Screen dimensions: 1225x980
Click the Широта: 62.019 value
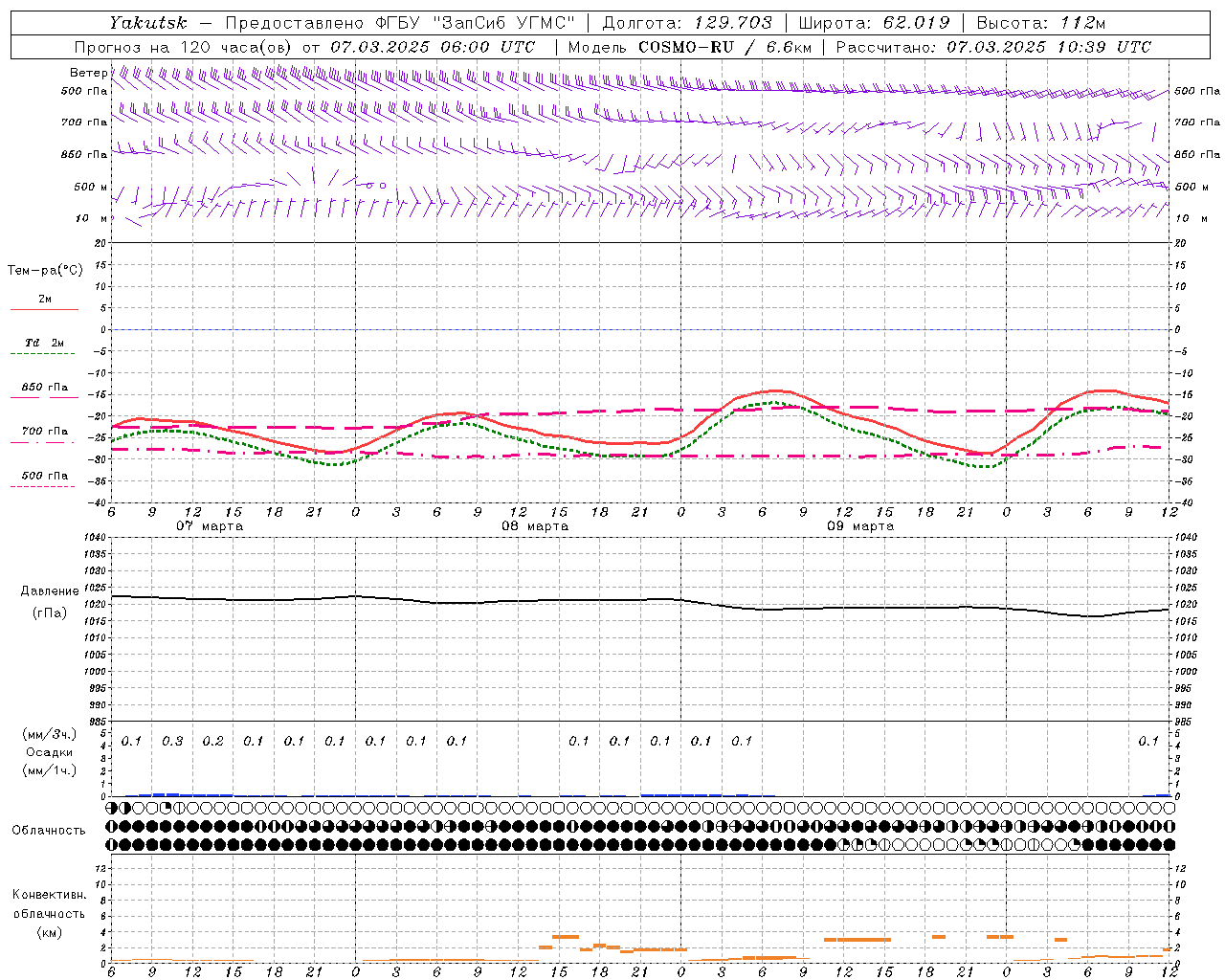[x=874, y=22]
